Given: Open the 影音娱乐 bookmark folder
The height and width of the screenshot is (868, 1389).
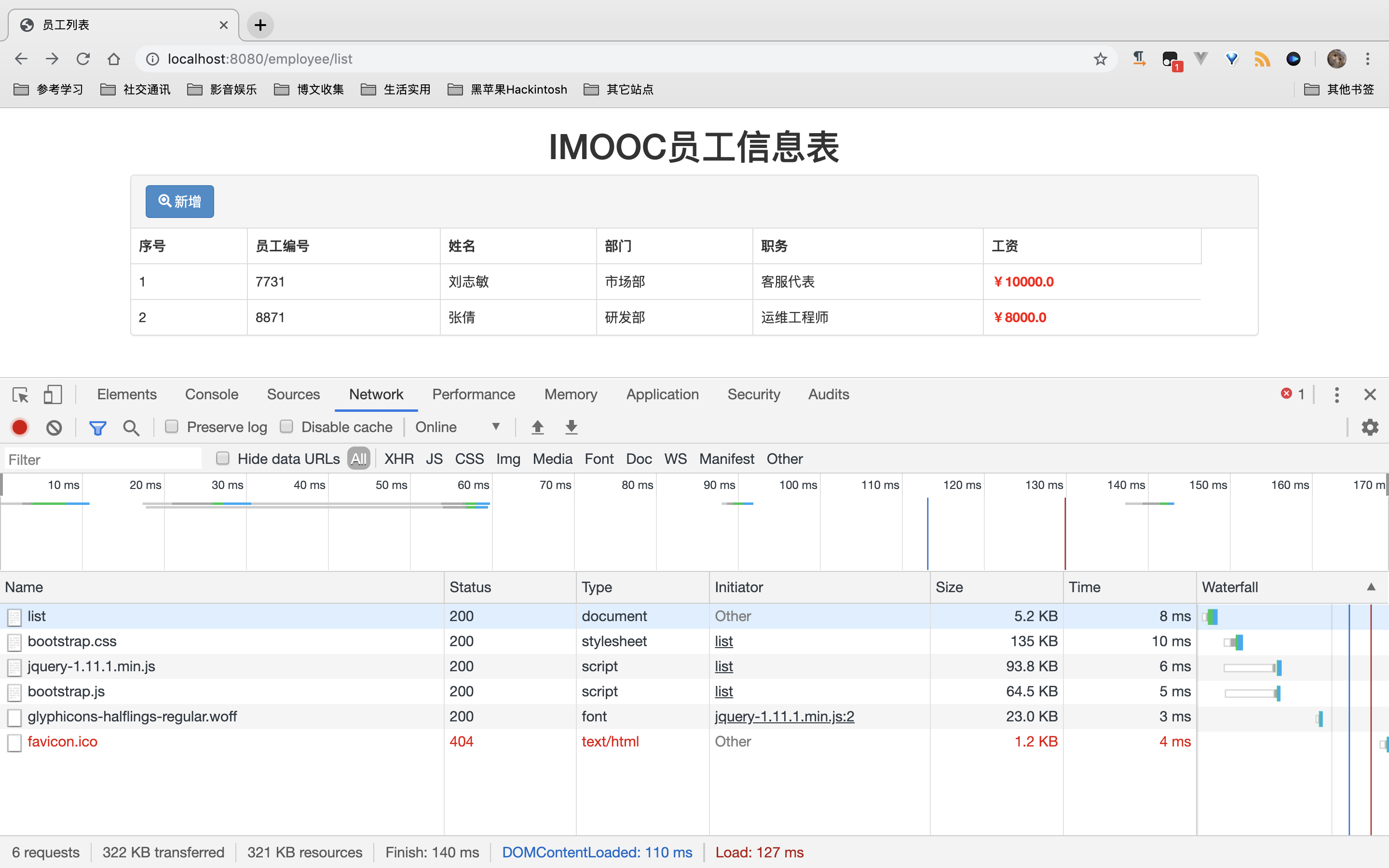Looking at the screenshot, I should (222, 90).
